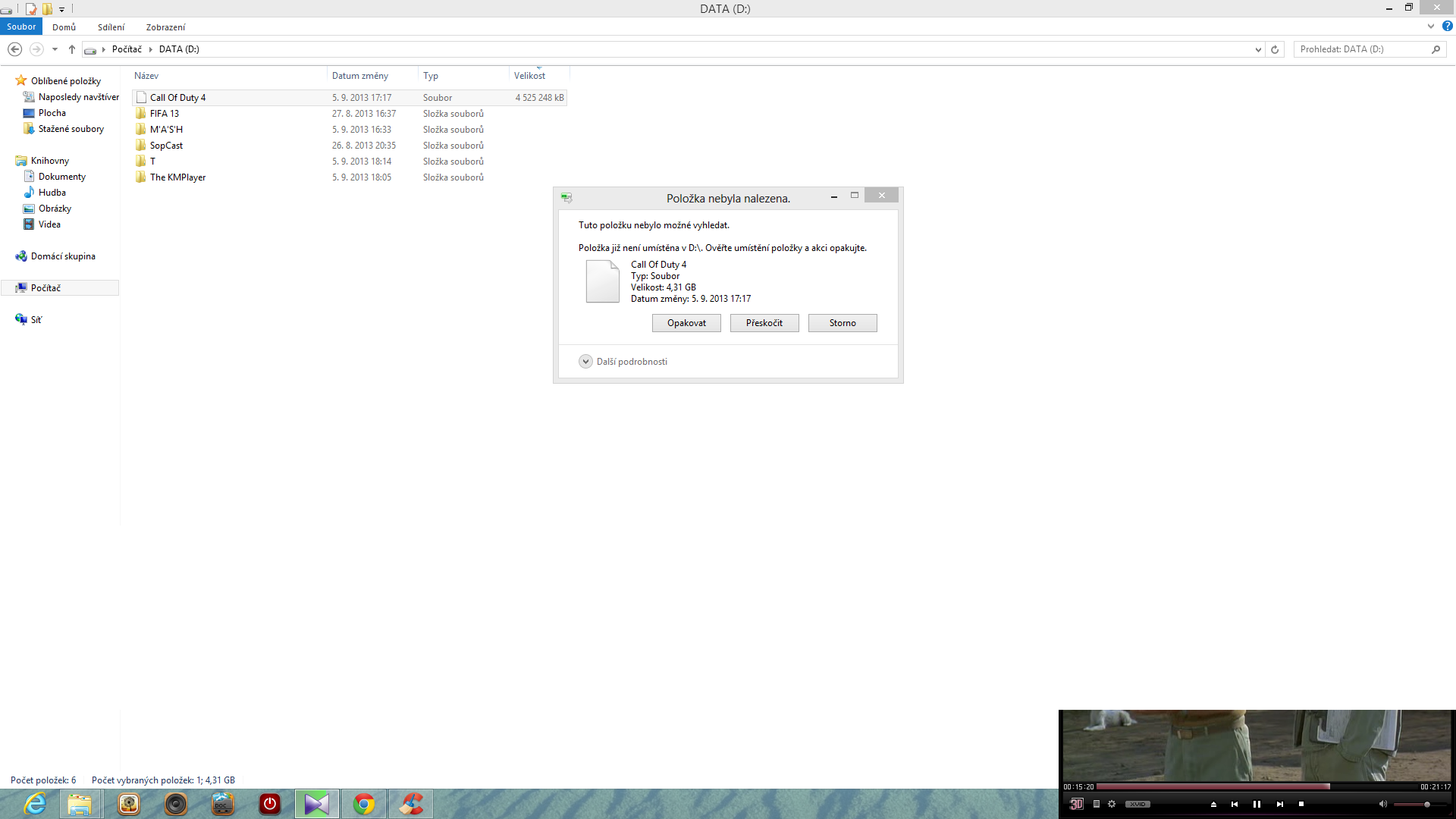
Task: Stop video playback
Action: tap(1301, 804)
